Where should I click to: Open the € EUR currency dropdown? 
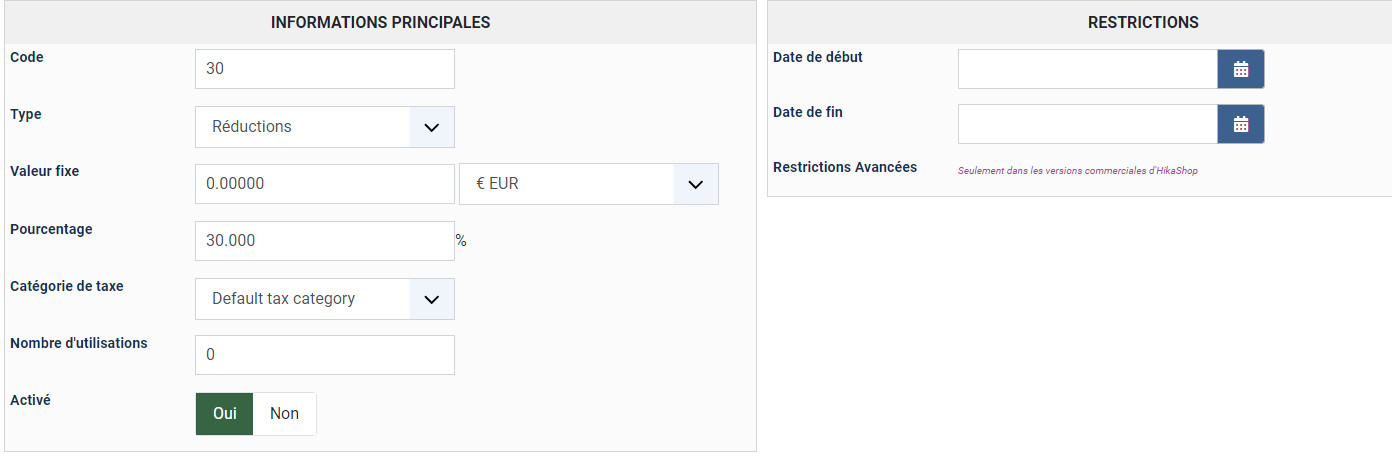[588, 184]
